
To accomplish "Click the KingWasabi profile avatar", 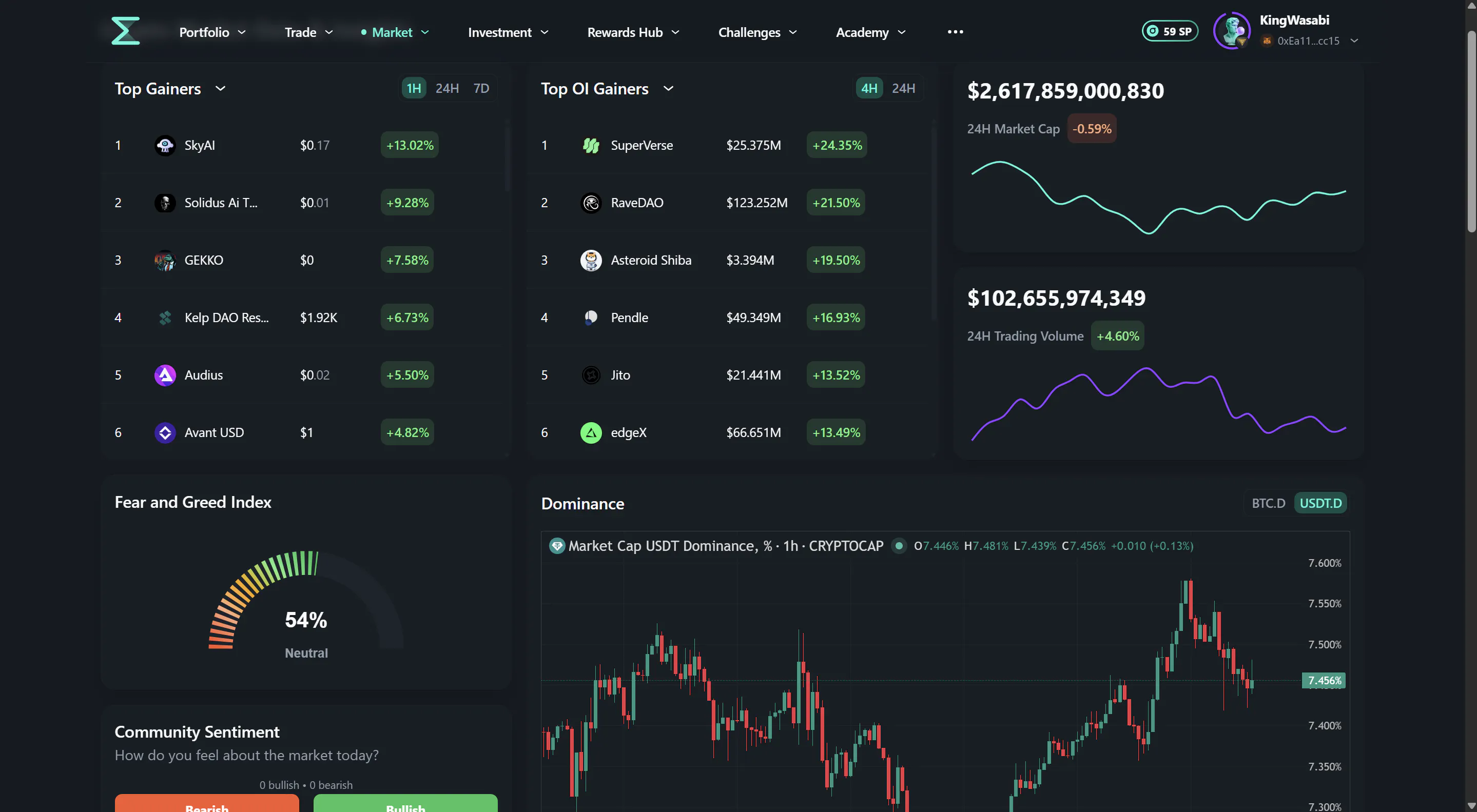I will (1232, 31).
